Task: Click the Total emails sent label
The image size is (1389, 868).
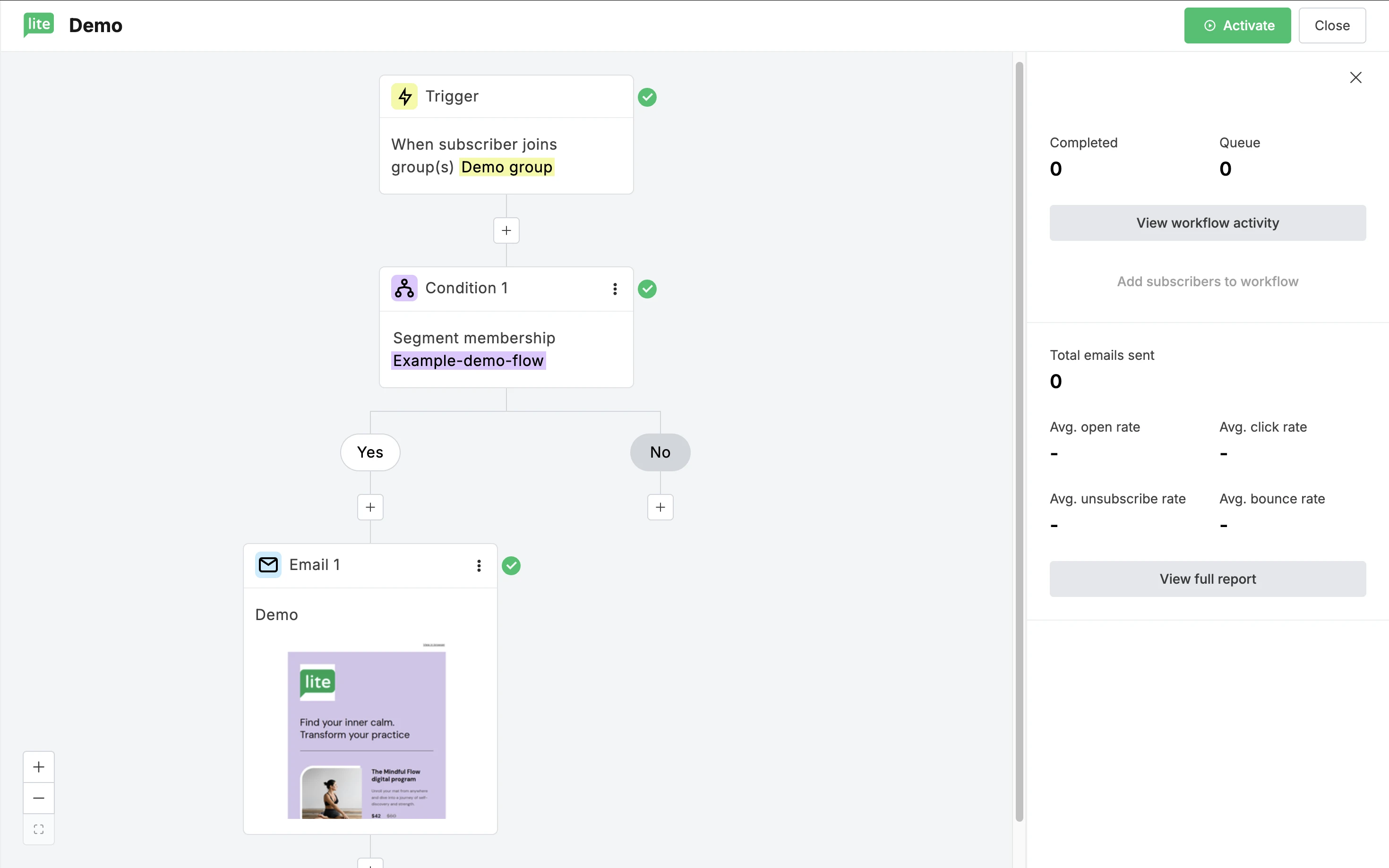Action: pos(1102,355)
